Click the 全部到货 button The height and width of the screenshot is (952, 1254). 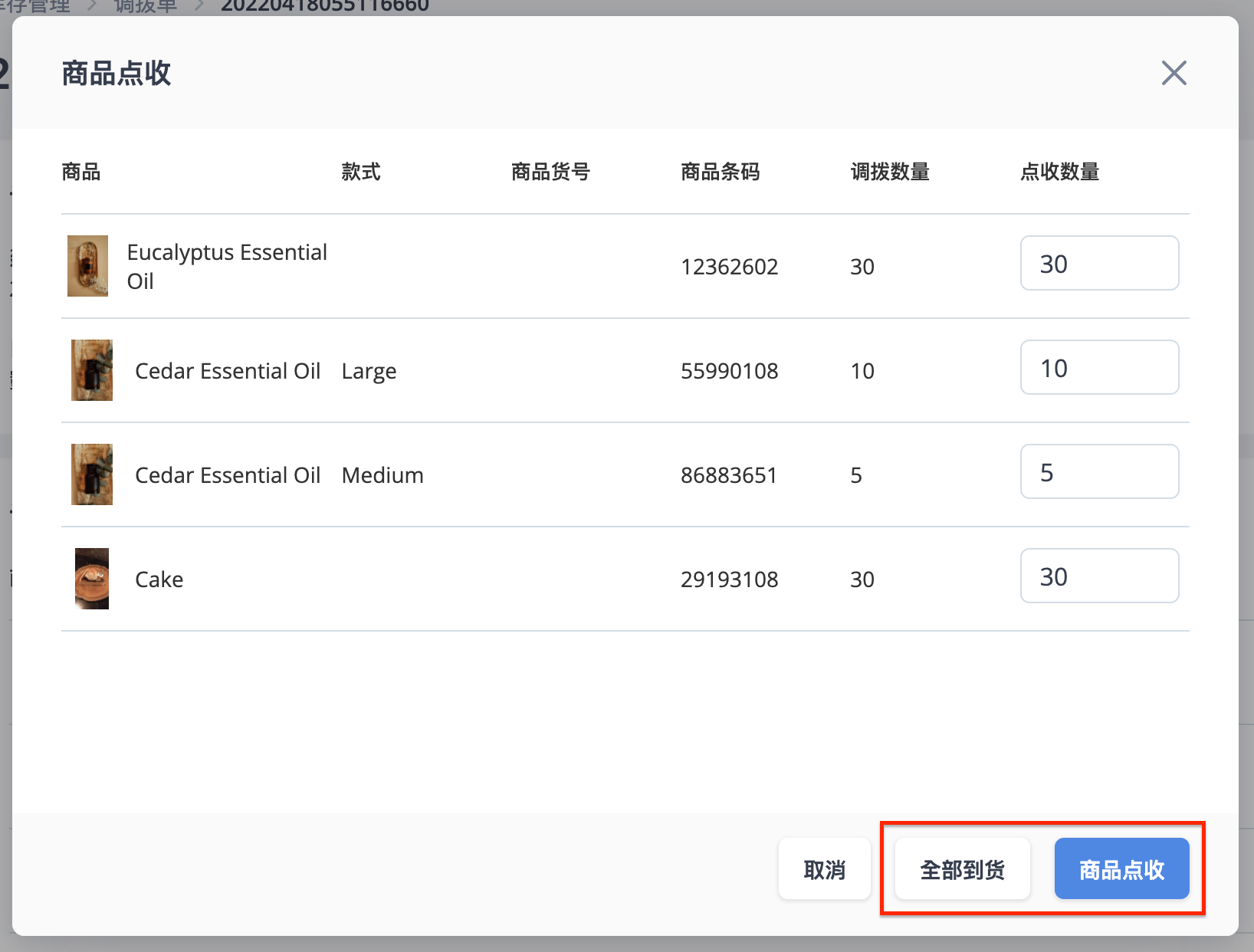963,869
